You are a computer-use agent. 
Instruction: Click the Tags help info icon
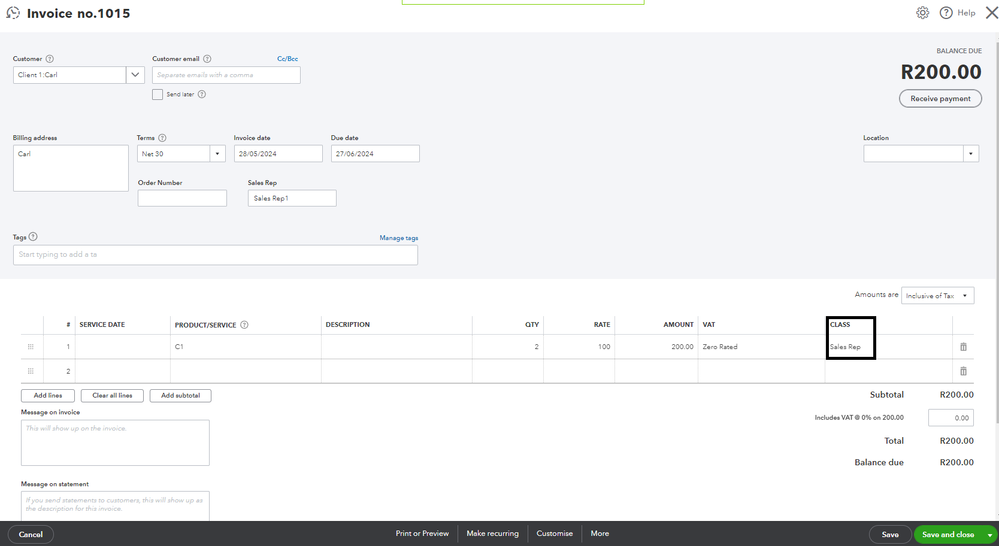[33, 236]
